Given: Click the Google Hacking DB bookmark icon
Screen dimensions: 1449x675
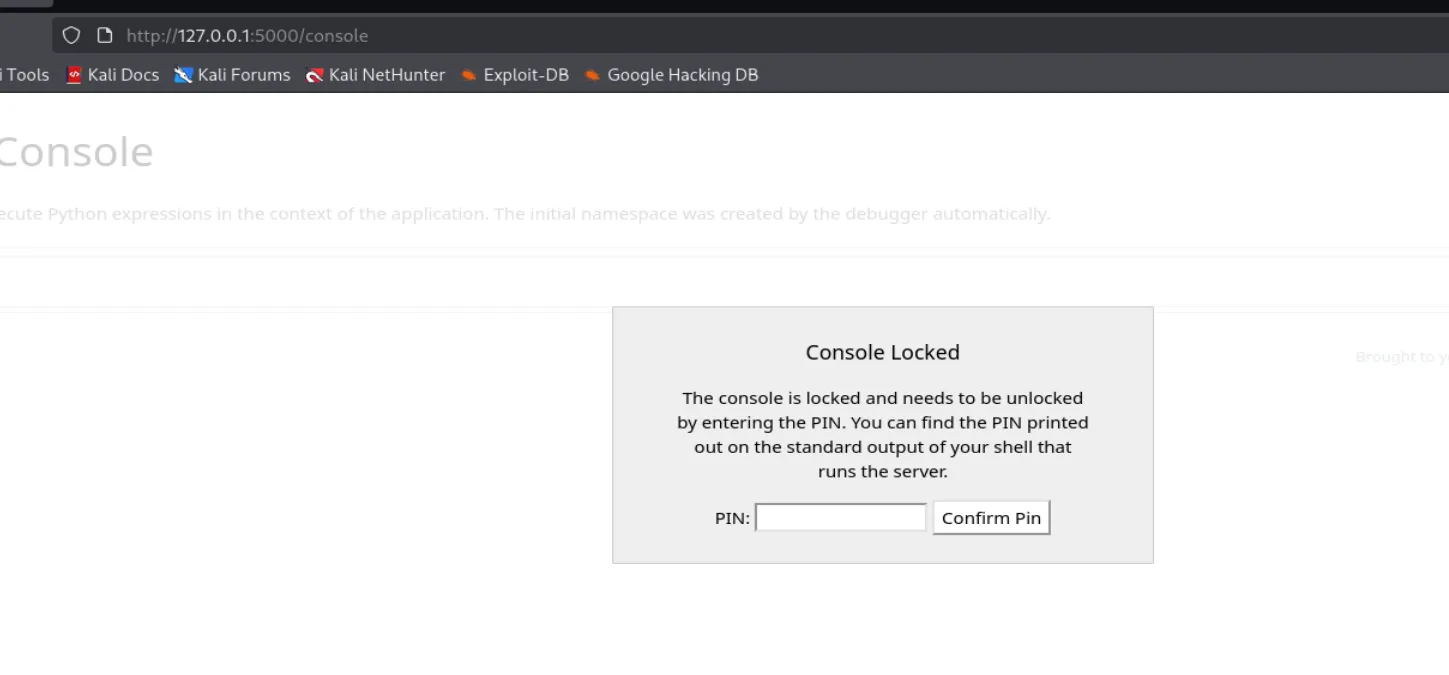Looking at the screenshot, I should [593, 75].
